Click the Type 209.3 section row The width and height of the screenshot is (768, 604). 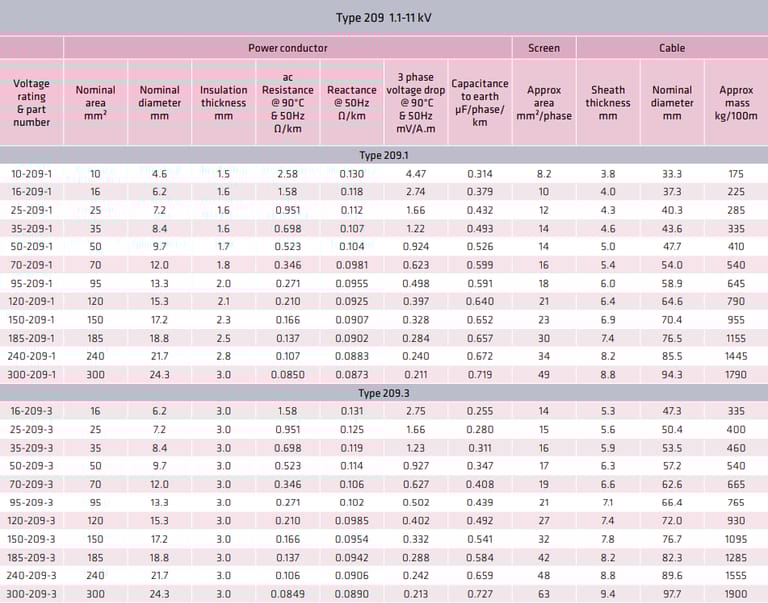pos(384,393)
